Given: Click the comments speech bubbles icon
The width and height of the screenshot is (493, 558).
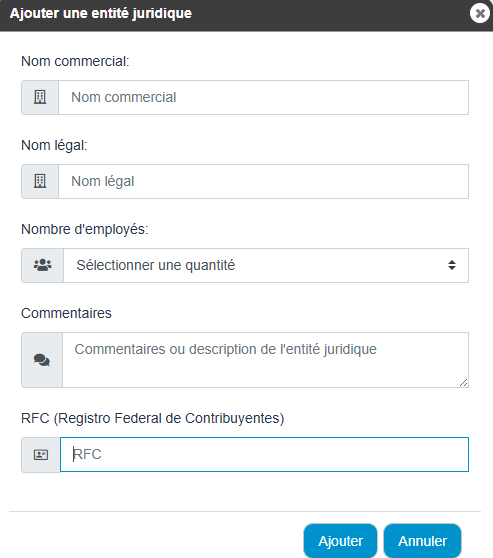Looking at the screenshot, I should (42, 360).
